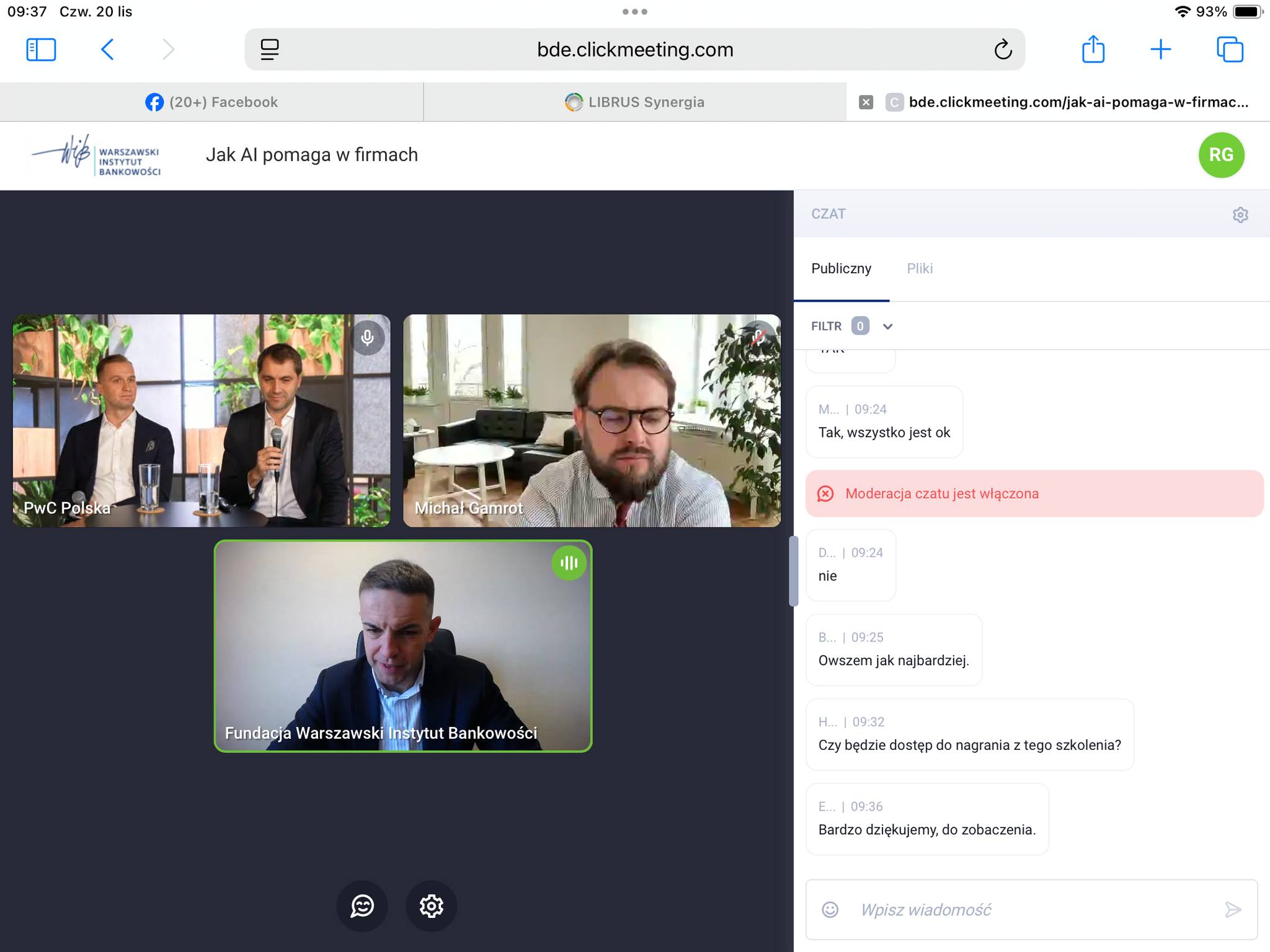Image resolution: width=1270 pixels, height=952 pixels.
Task: Open the reactions chat bubble button
Action: 362,906
